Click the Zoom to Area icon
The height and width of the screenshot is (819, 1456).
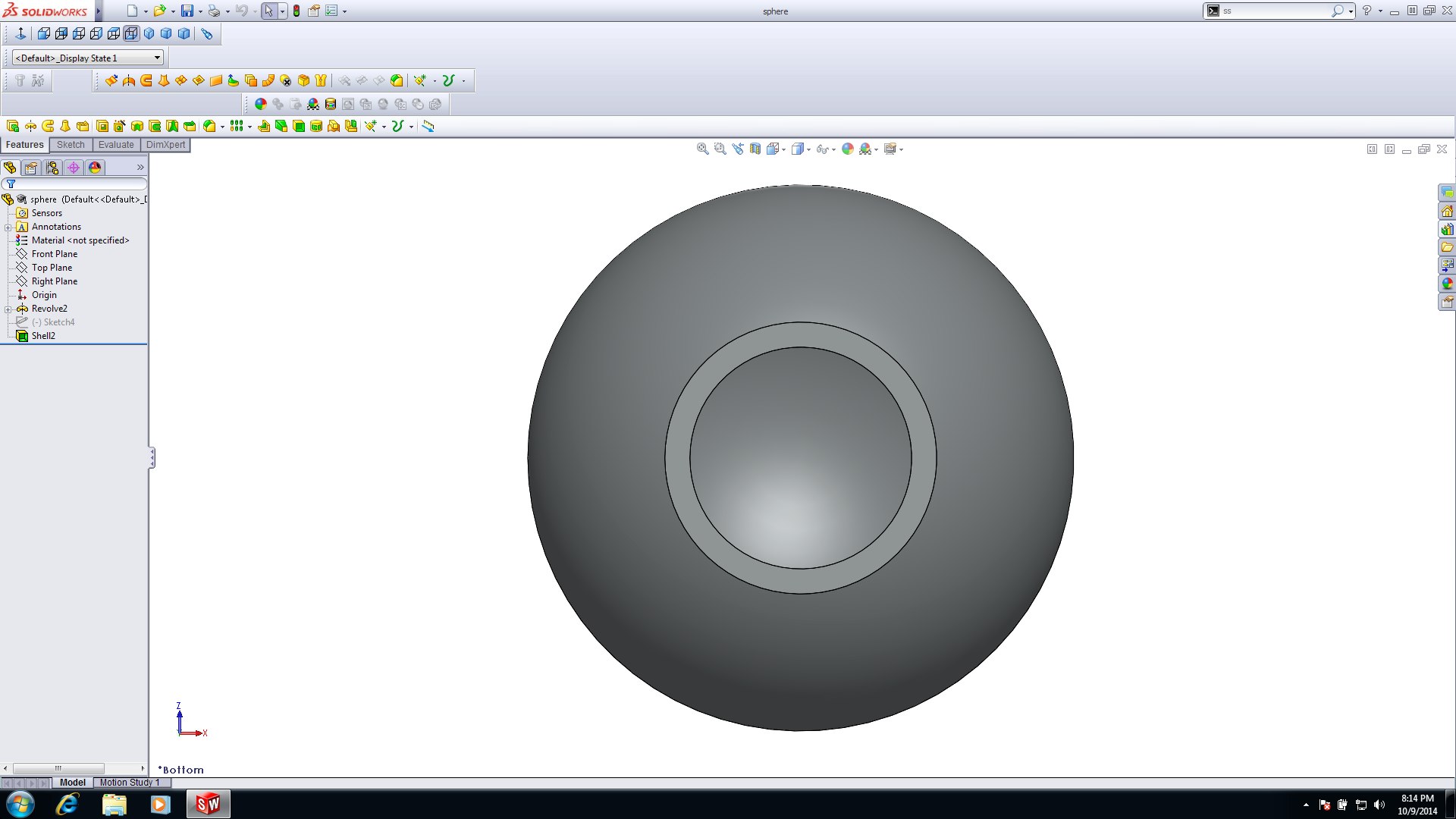pos(720,149)
